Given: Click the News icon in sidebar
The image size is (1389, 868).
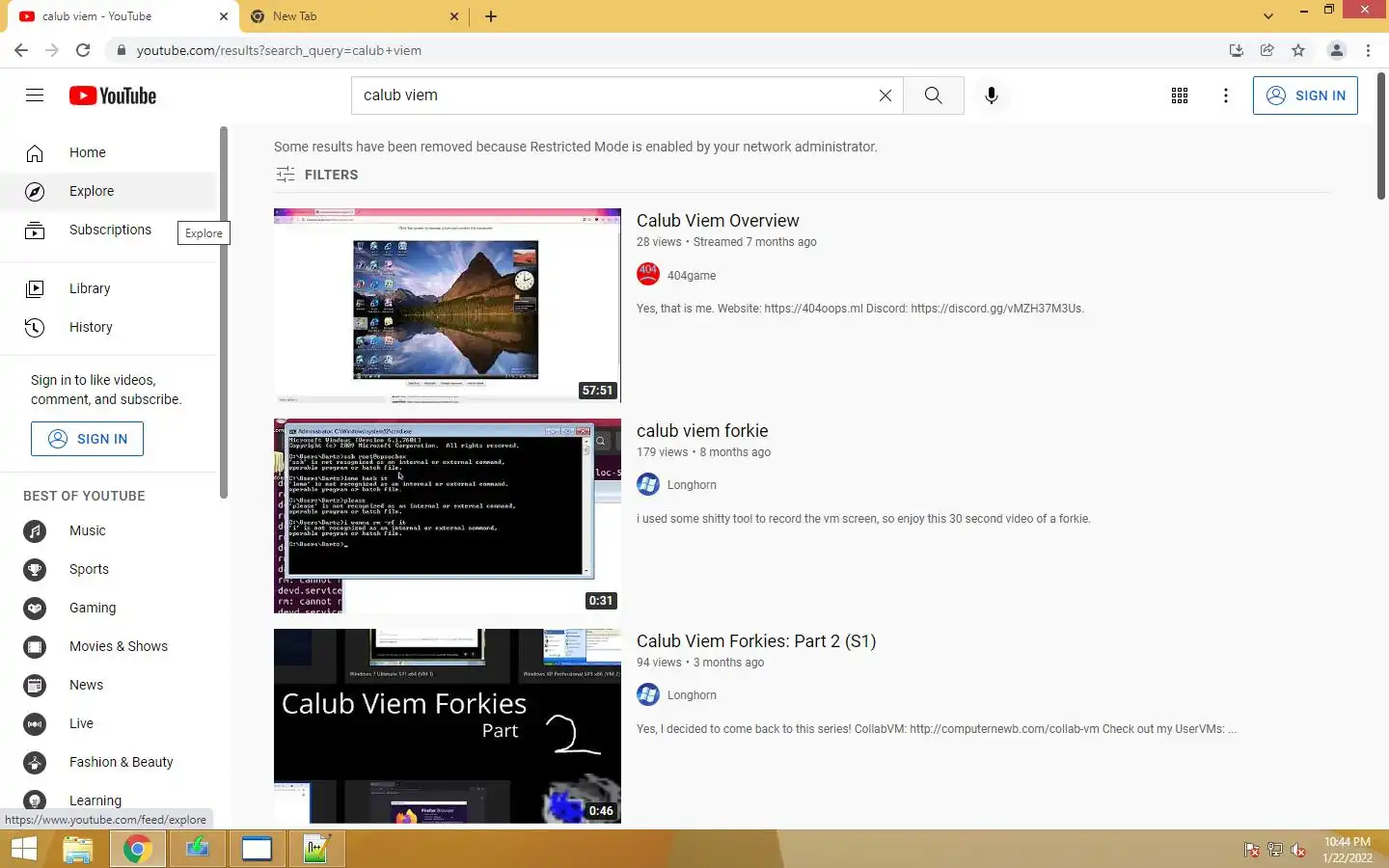Looking at the screenshot, I should [x=35, y=685].
